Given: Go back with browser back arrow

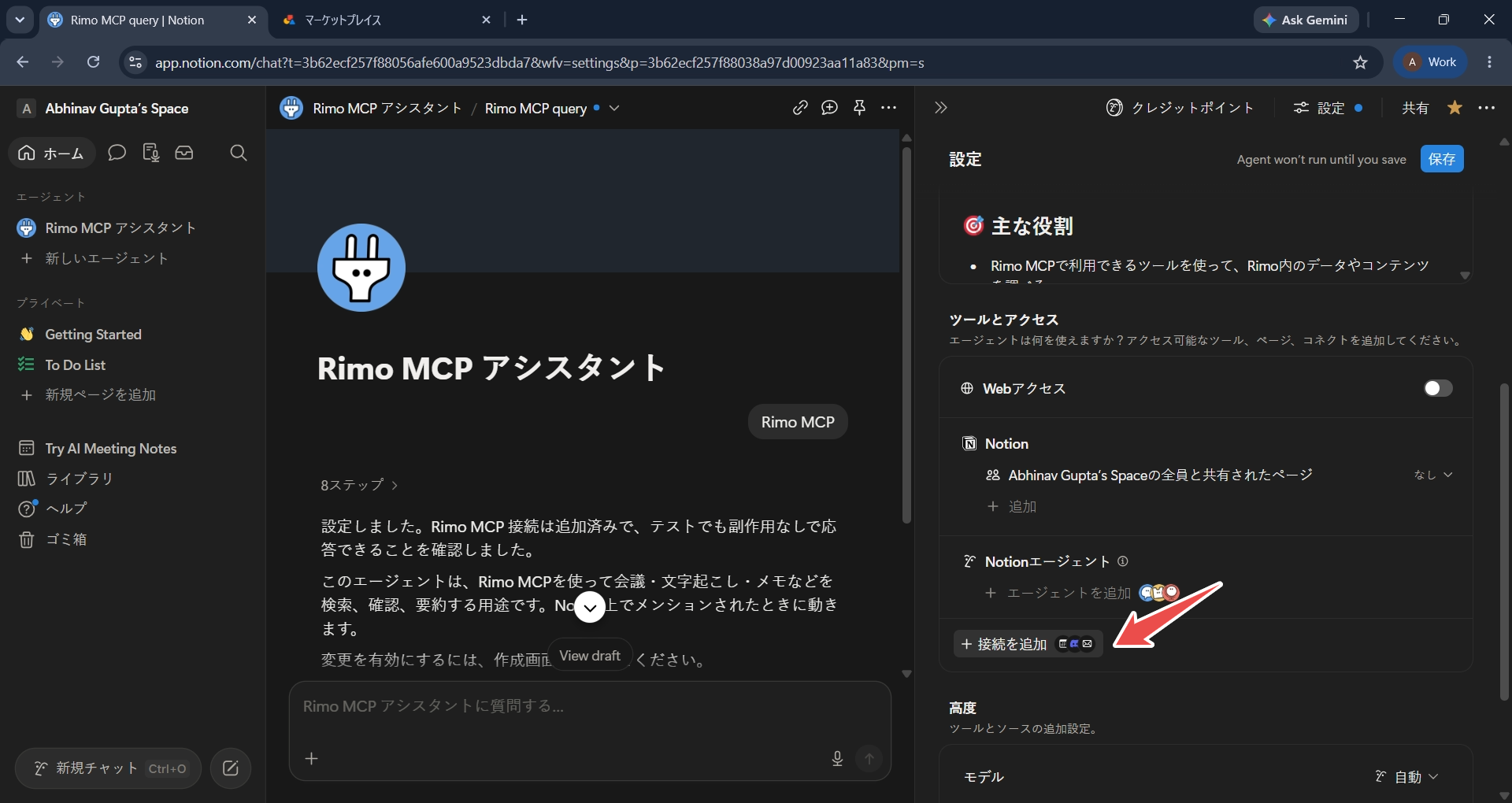Looking at the screenshot, I should coord(22,62).
